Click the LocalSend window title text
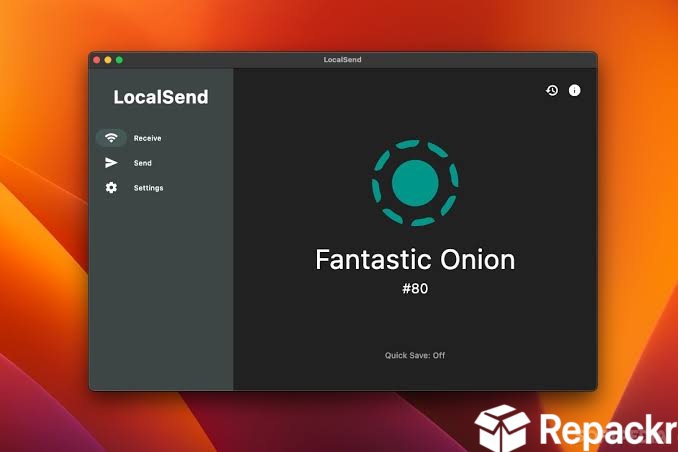Image resolution: width=678 pixels, height=452 pixels. tap(342, 60)
